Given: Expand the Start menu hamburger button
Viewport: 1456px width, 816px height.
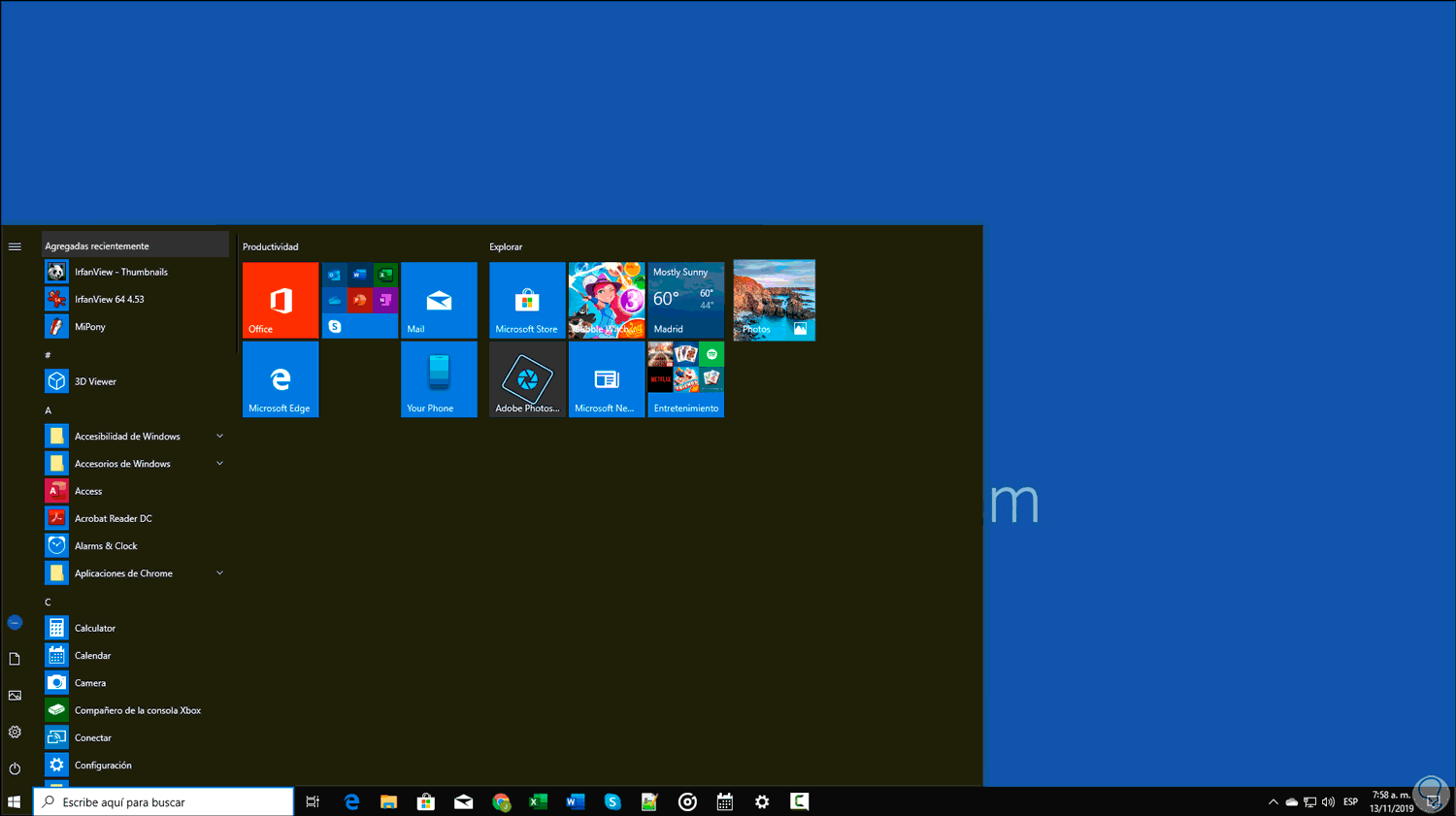Looking at the screenshot, I should coord(15,246).
